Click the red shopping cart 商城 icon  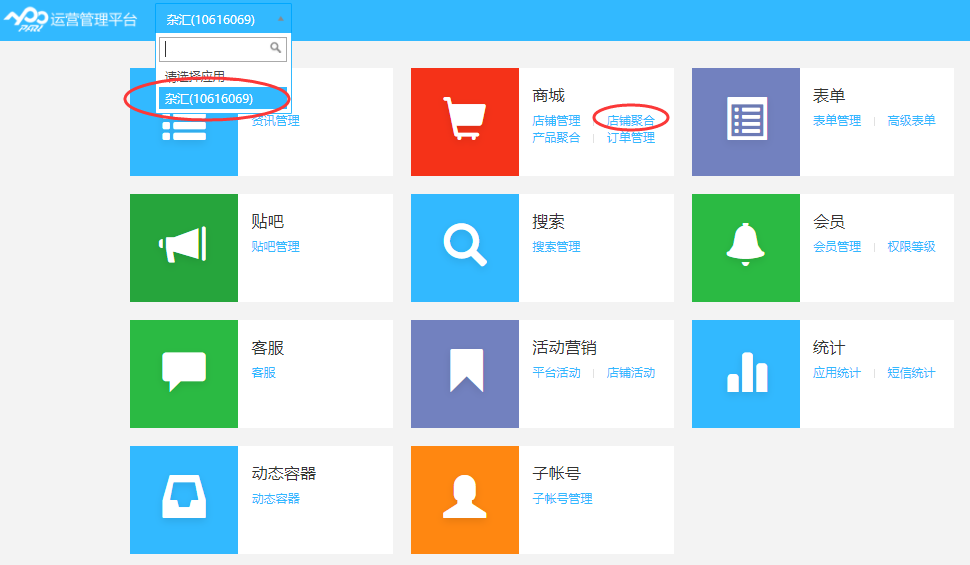pos(464,122)
